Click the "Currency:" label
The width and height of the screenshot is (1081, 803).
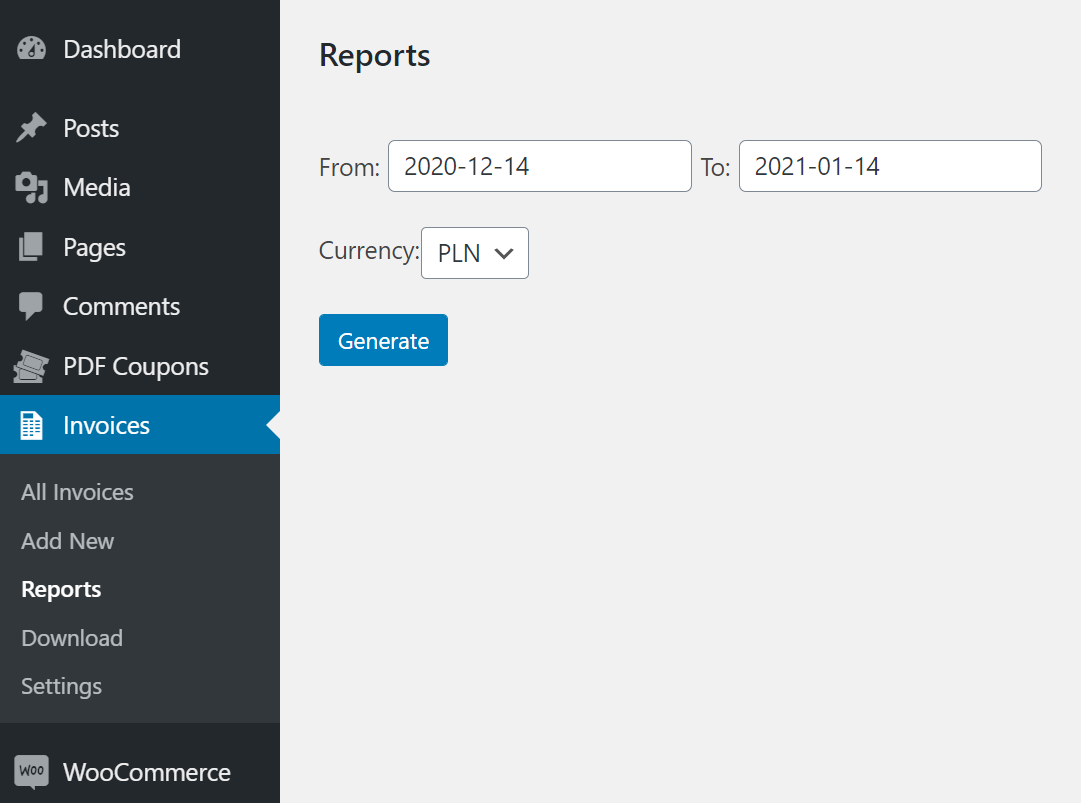coord(370,252)
